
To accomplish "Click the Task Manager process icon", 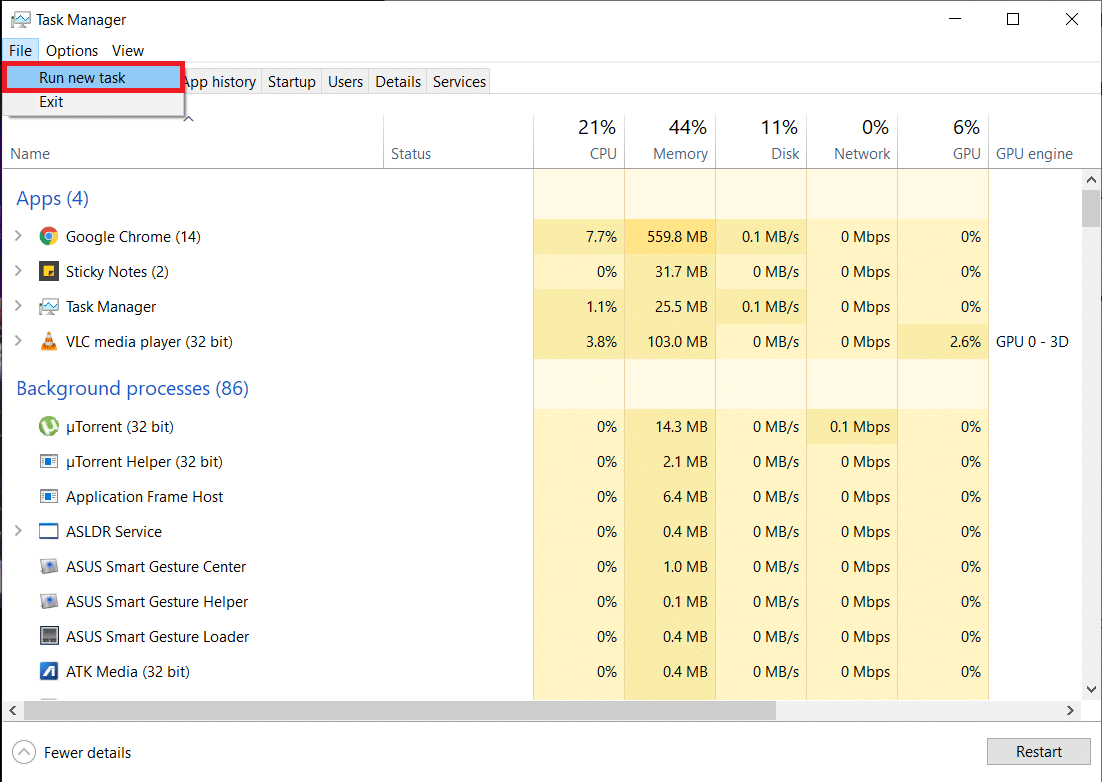I will tap(48, 307).
